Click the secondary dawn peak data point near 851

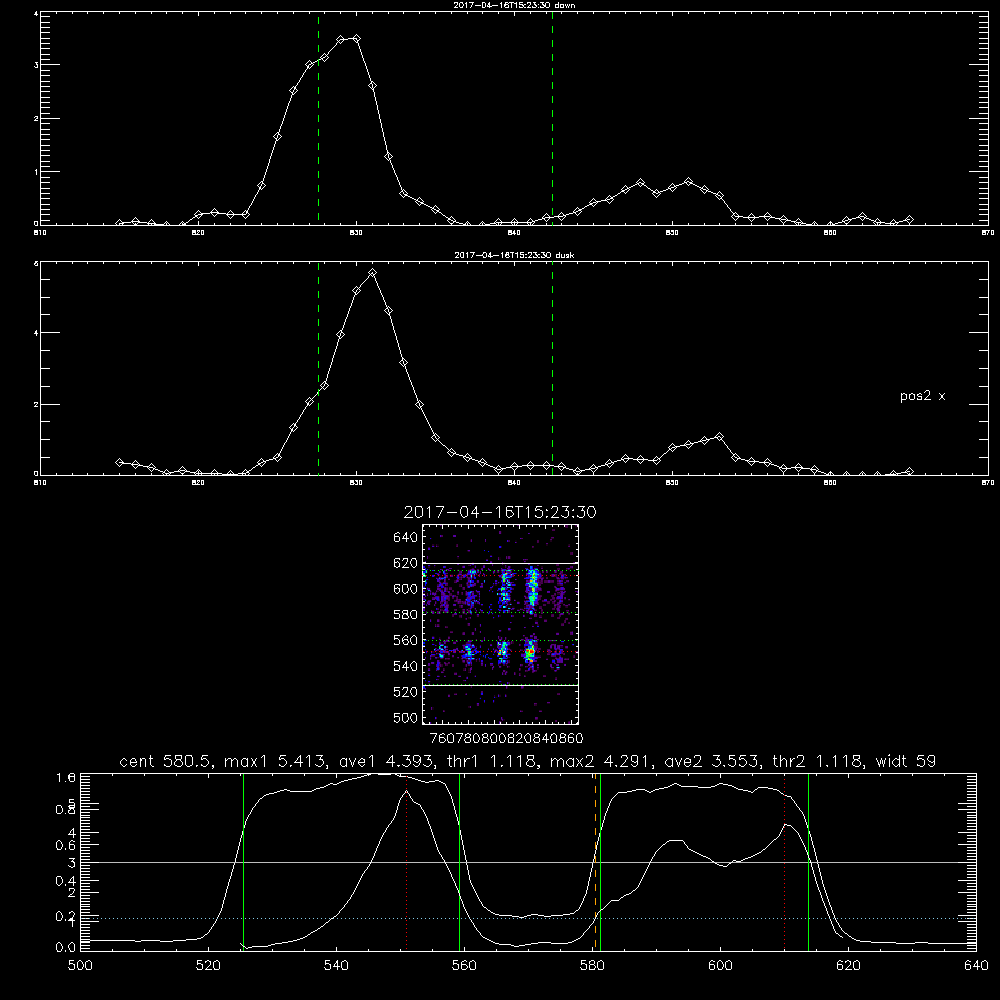tap(688, 182)
